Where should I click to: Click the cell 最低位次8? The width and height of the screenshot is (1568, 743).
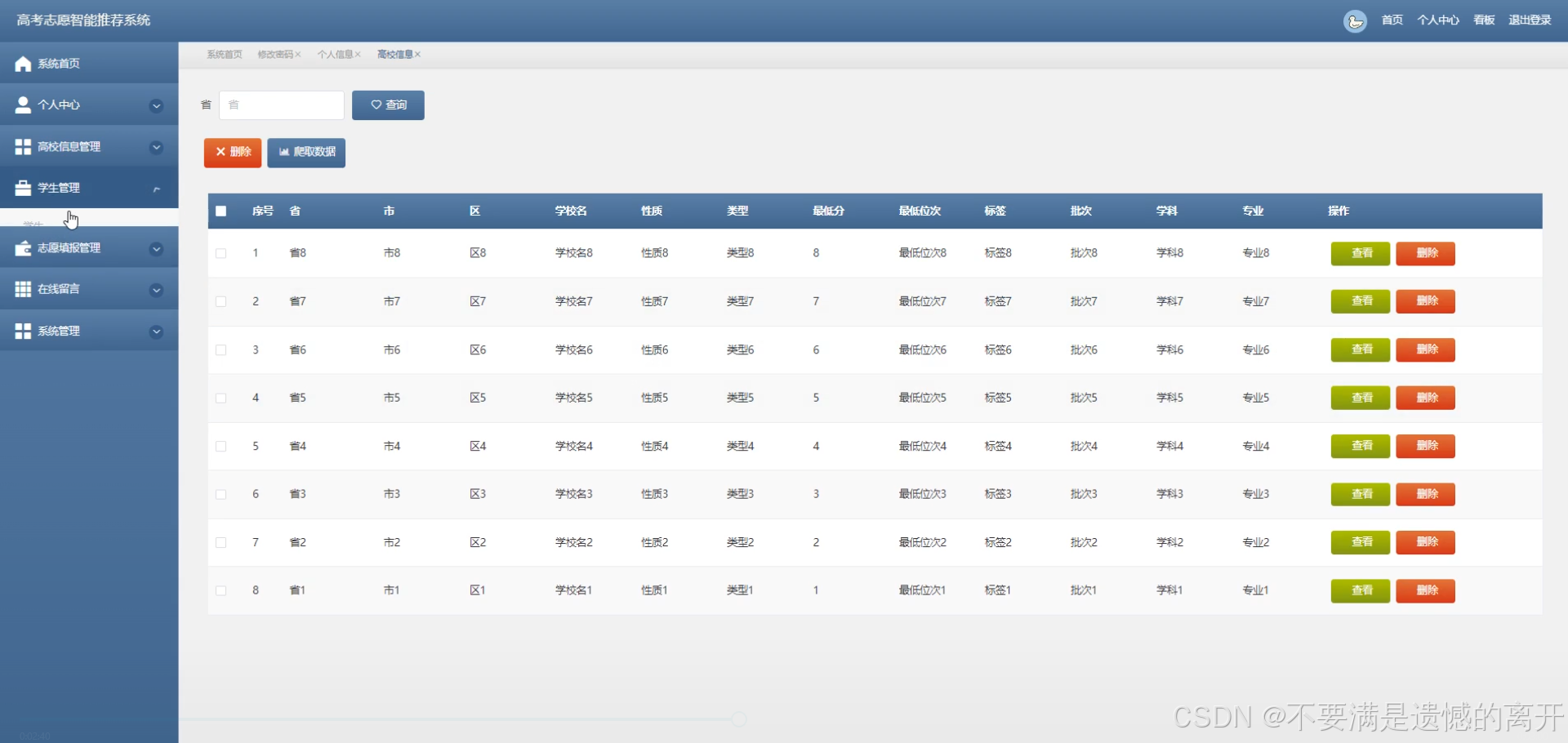click(x=923, y=253)
